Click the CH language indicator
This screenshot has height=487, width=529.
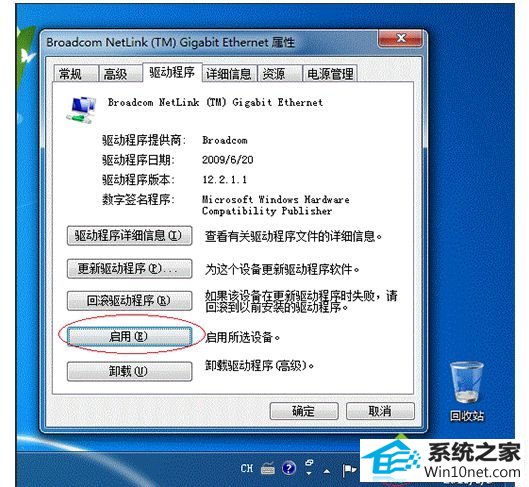tap(247, 468)
